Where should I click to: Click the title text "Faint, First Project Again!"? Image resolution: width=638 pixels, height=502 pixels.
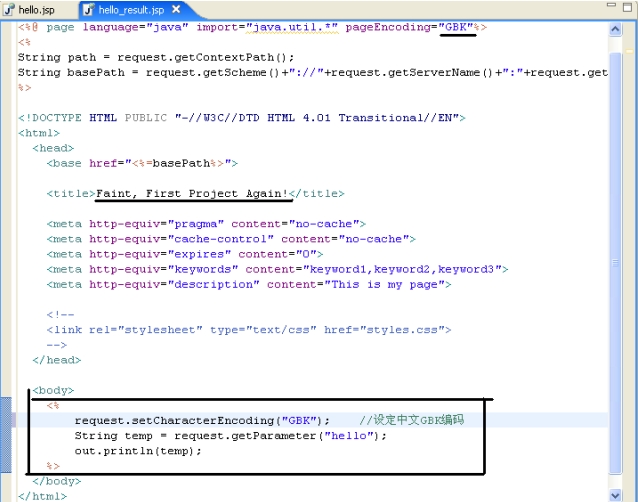coord(192,194)
